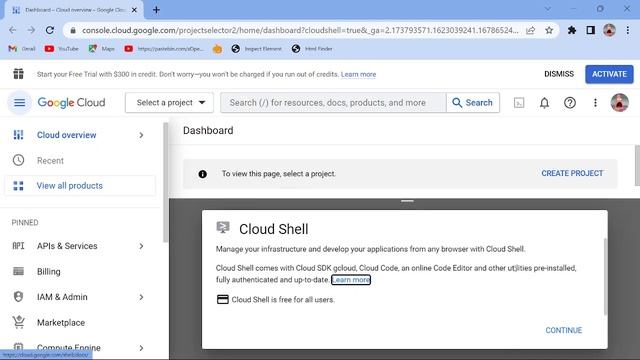
Task: Open Chrome's three-dot menu
Action: (628, 30)
